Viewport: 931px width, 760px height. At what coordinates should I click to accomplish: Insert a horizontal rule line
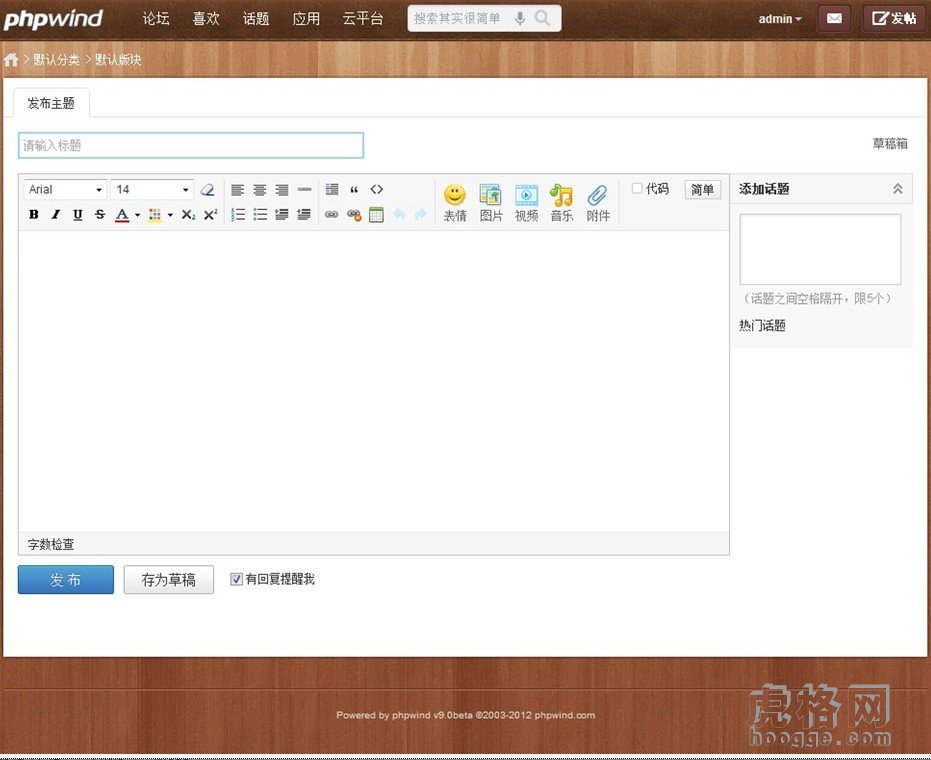point(305,189)
